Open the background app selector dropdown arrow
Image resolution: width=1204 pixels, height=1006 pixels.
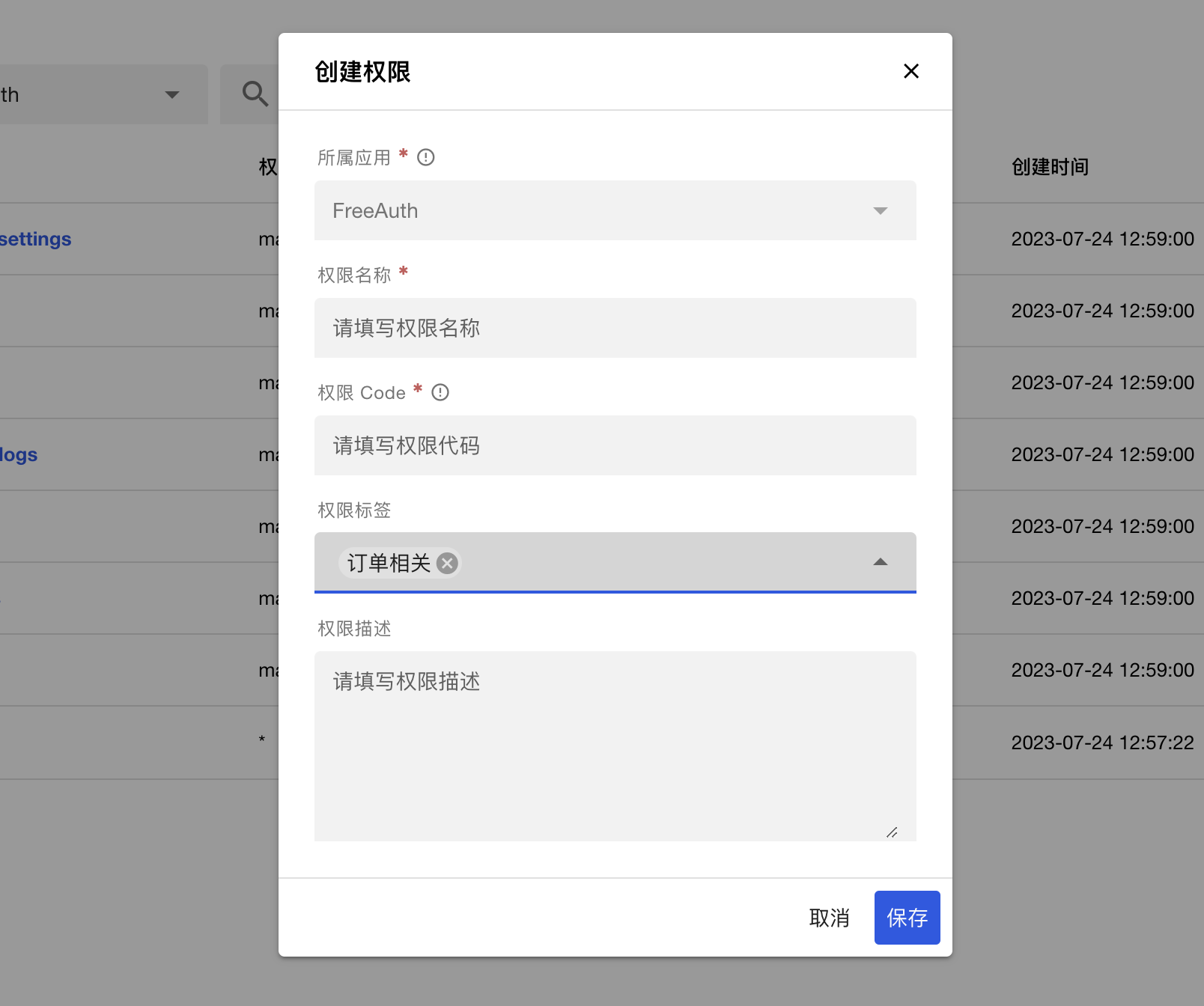172,94
